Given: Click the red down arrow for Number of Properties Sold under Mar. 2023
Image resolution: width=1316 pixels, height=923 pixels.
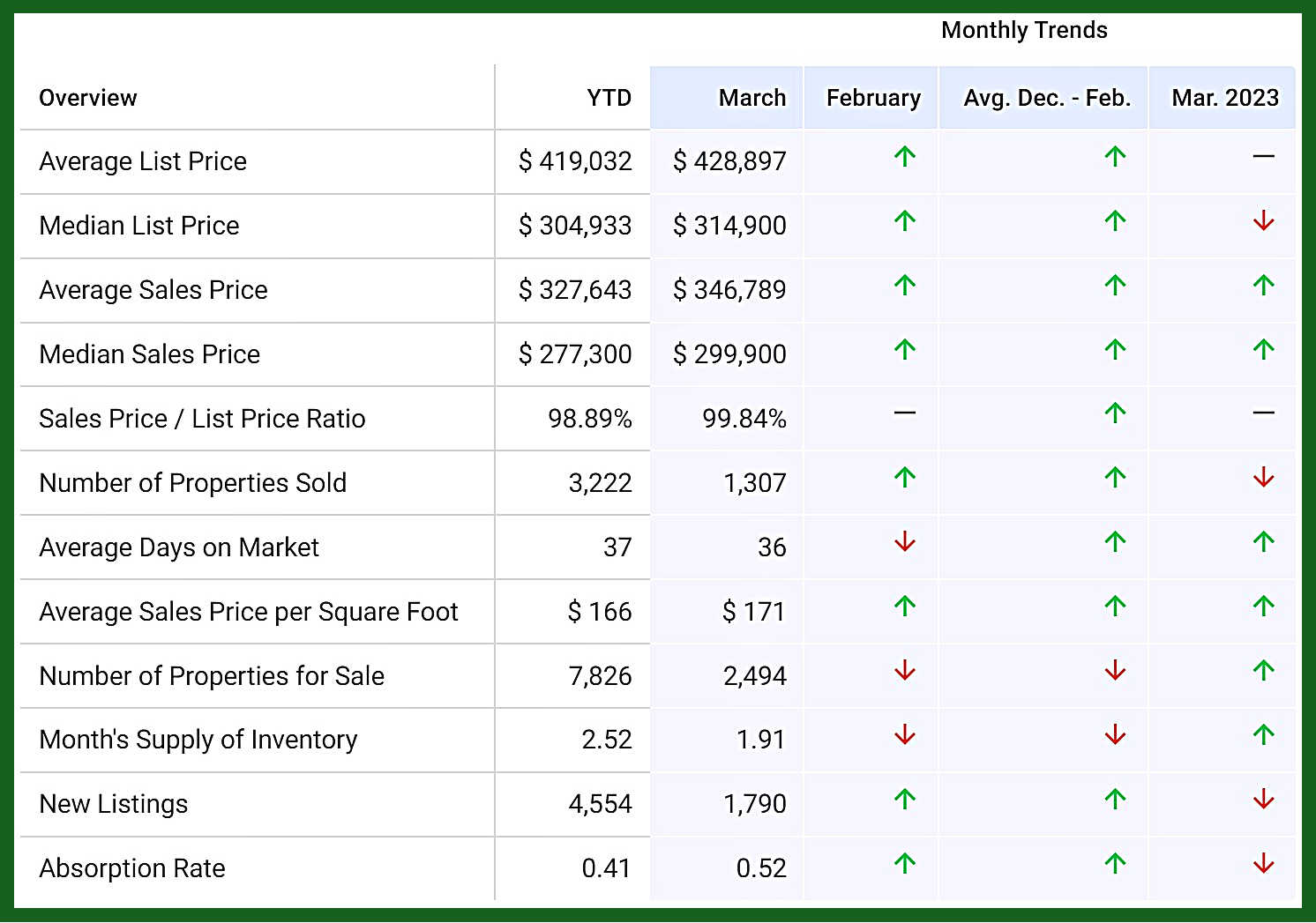Looking at the screenshot, I should pyautogui.click(x=1263, y=478).
